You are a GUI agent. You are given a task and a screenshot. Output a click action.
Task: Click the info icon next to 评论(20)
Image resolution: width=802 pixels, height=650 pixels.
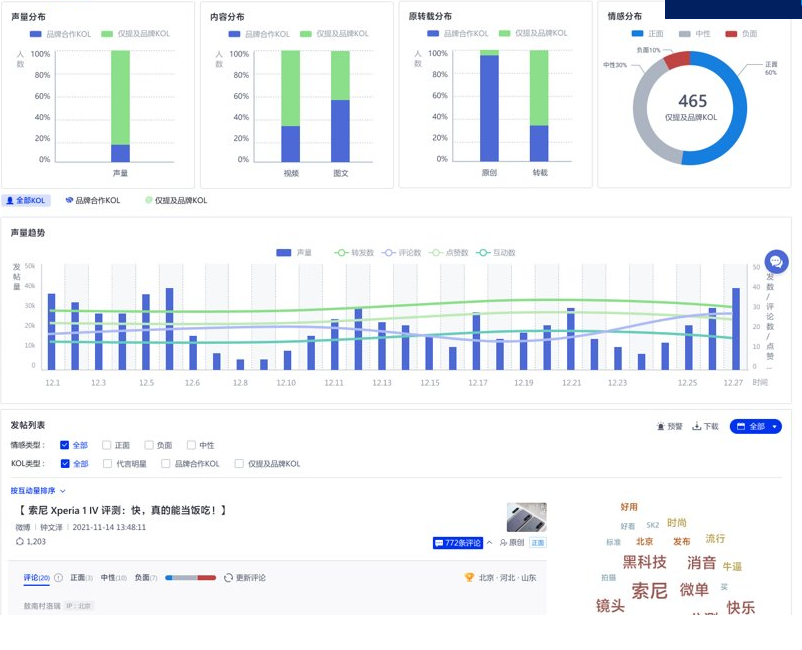coord(58,578)
